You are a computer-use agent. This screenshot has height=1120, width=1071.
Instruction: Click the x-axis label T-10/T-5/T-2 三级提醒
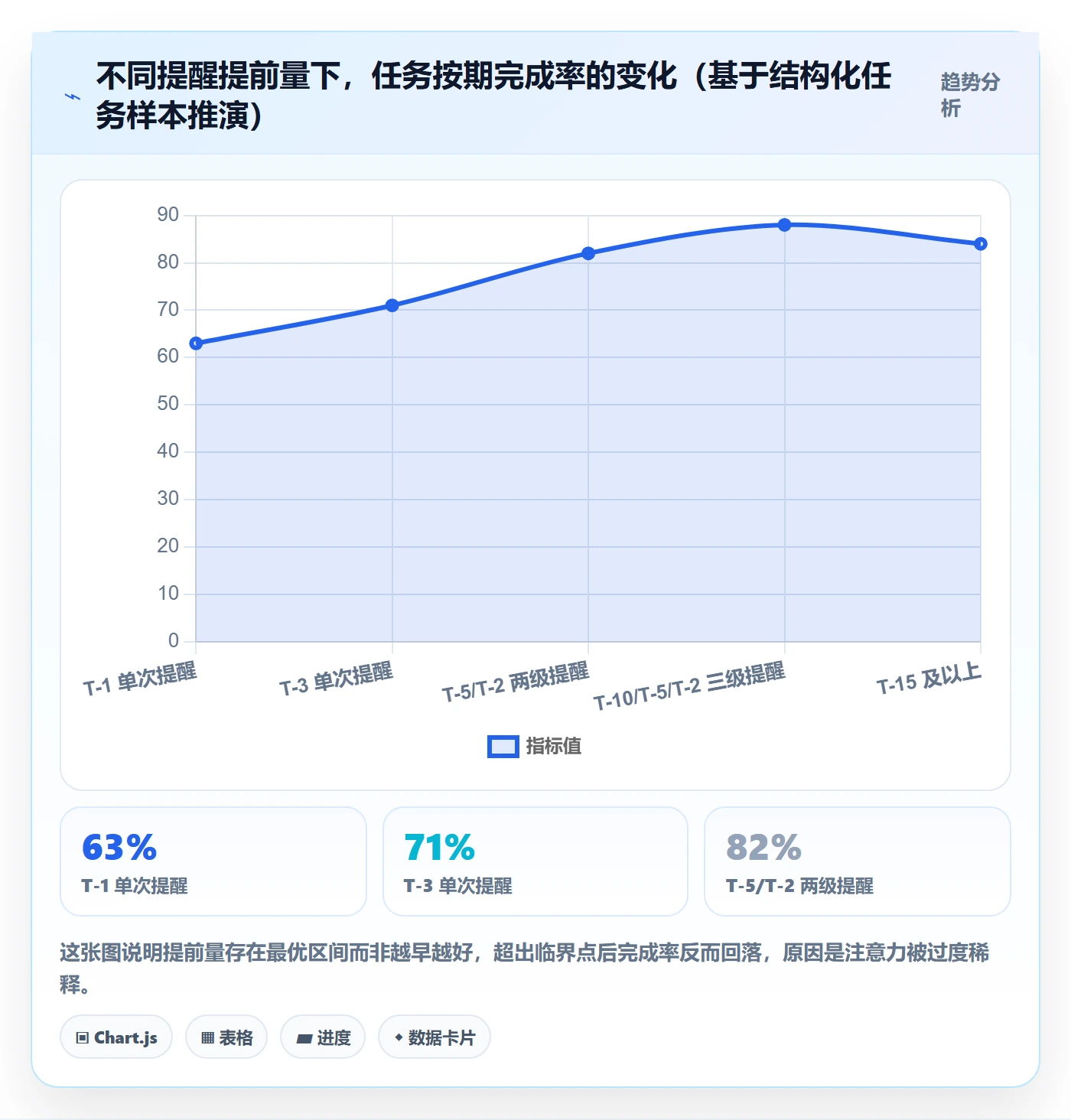pos(689,686)
